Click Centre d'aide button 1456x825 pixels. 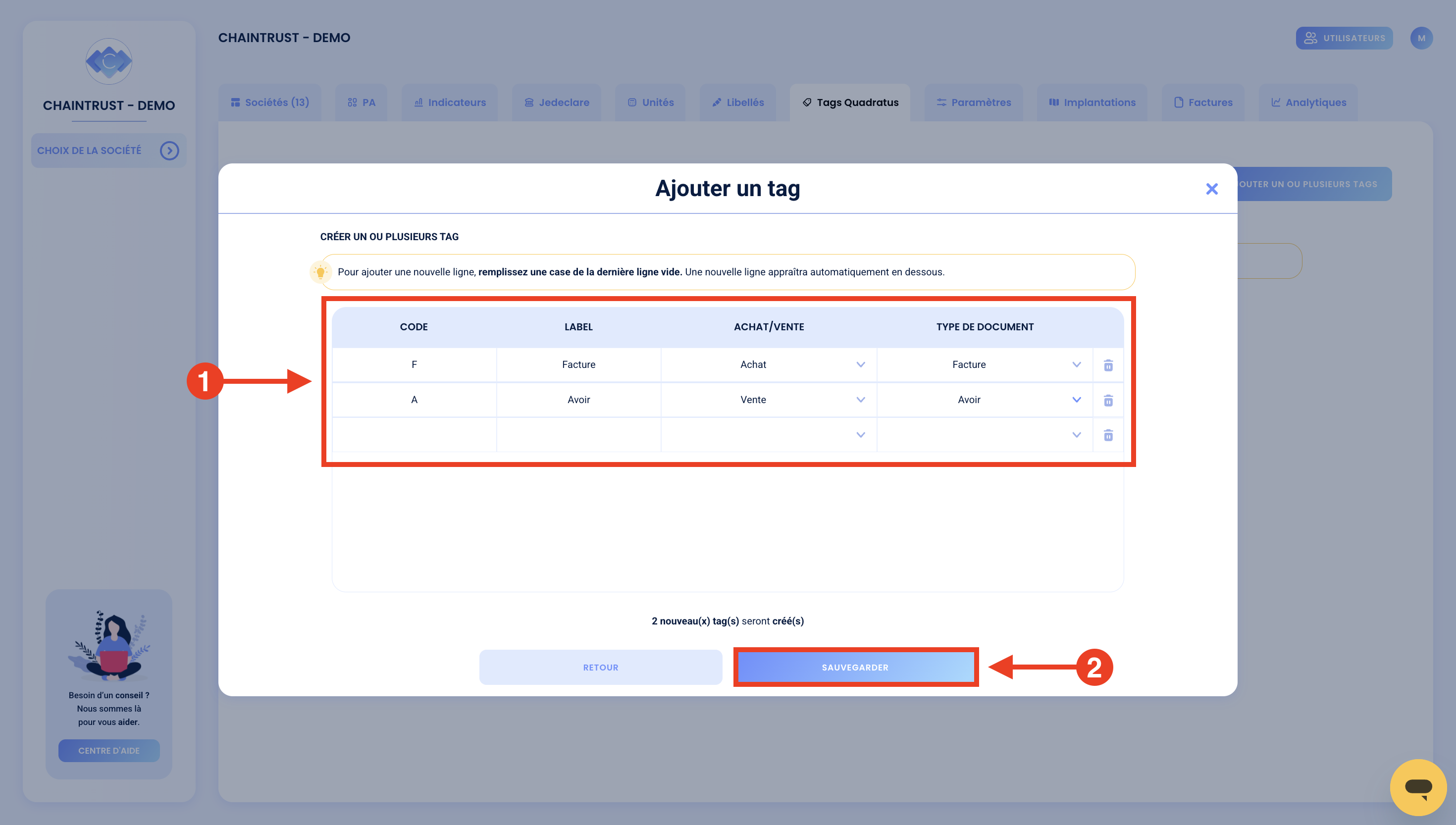pyautogui.click(x=109, y=751)
